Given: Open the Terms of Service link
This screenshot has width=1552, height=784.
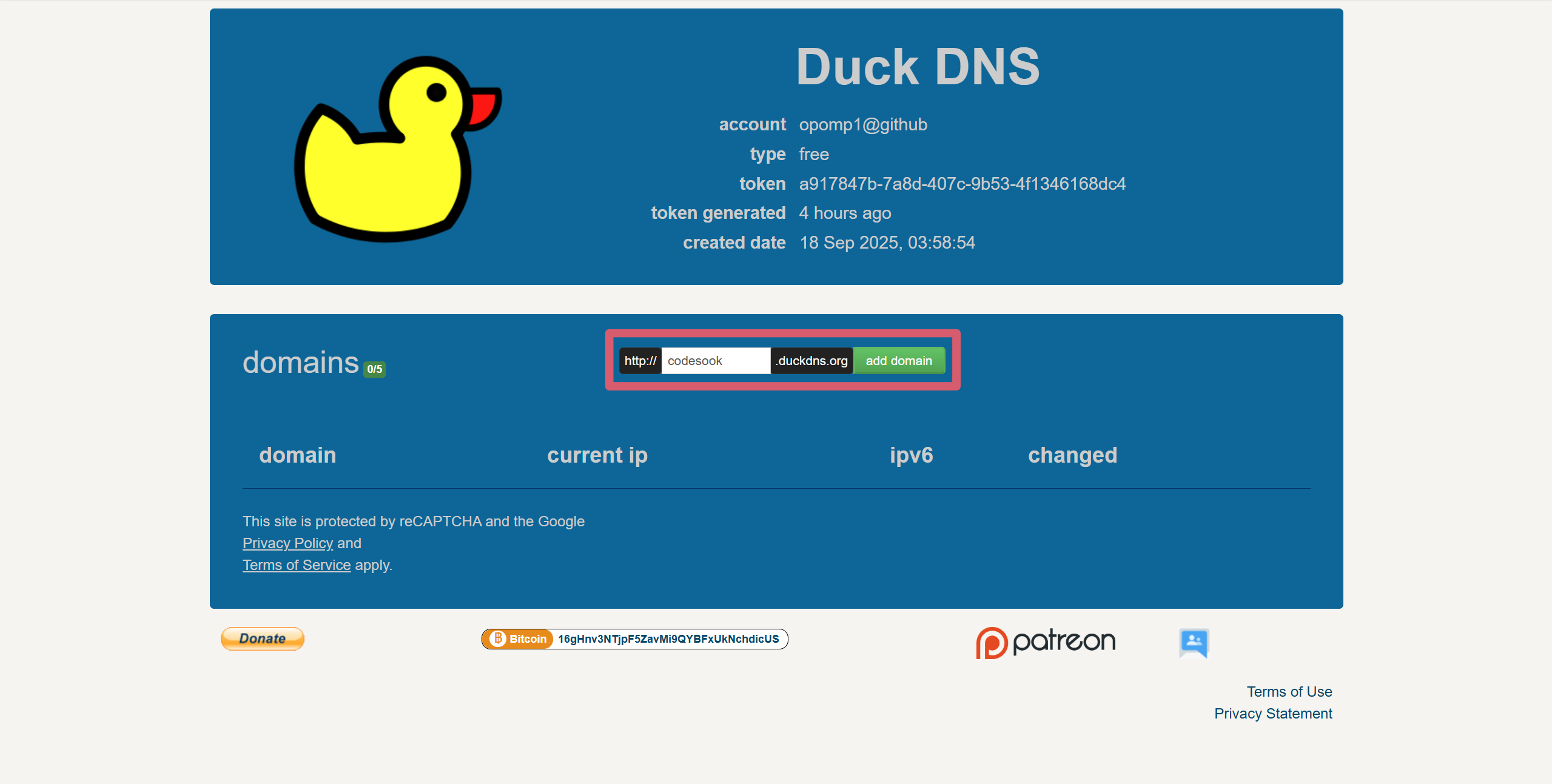Looking at the screenshot, I should (296, 565).
